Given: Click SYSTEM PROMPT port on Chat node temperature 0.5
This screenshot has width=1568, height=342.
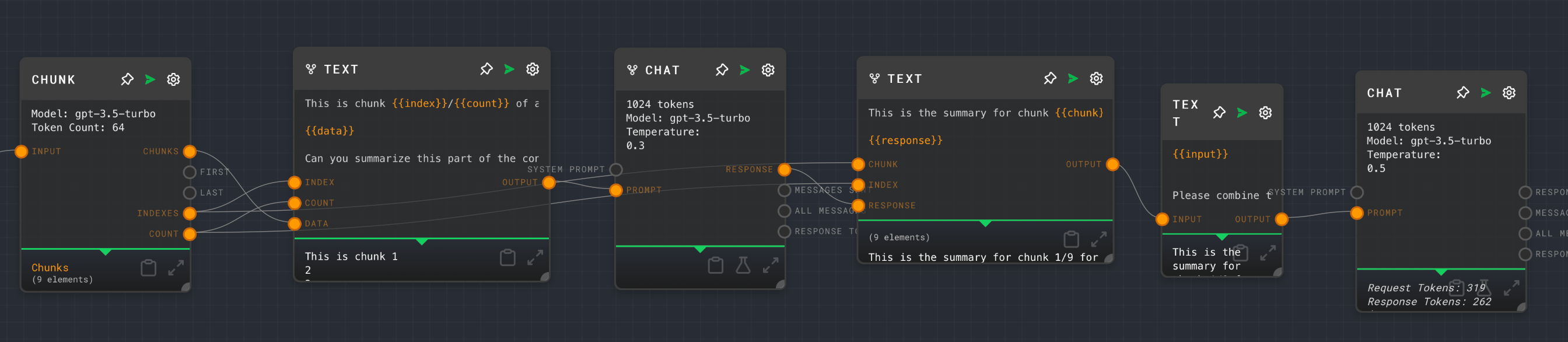Looking at the screenshot, I should click(1357, 192).
